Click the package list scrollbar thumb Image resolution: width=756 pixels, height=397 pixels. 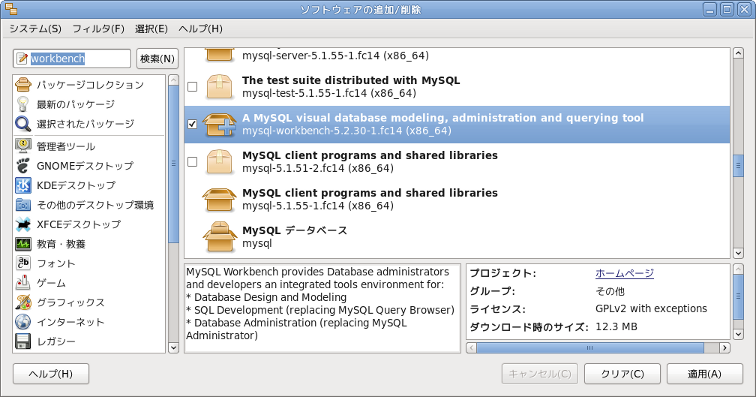tap(738, 166)
